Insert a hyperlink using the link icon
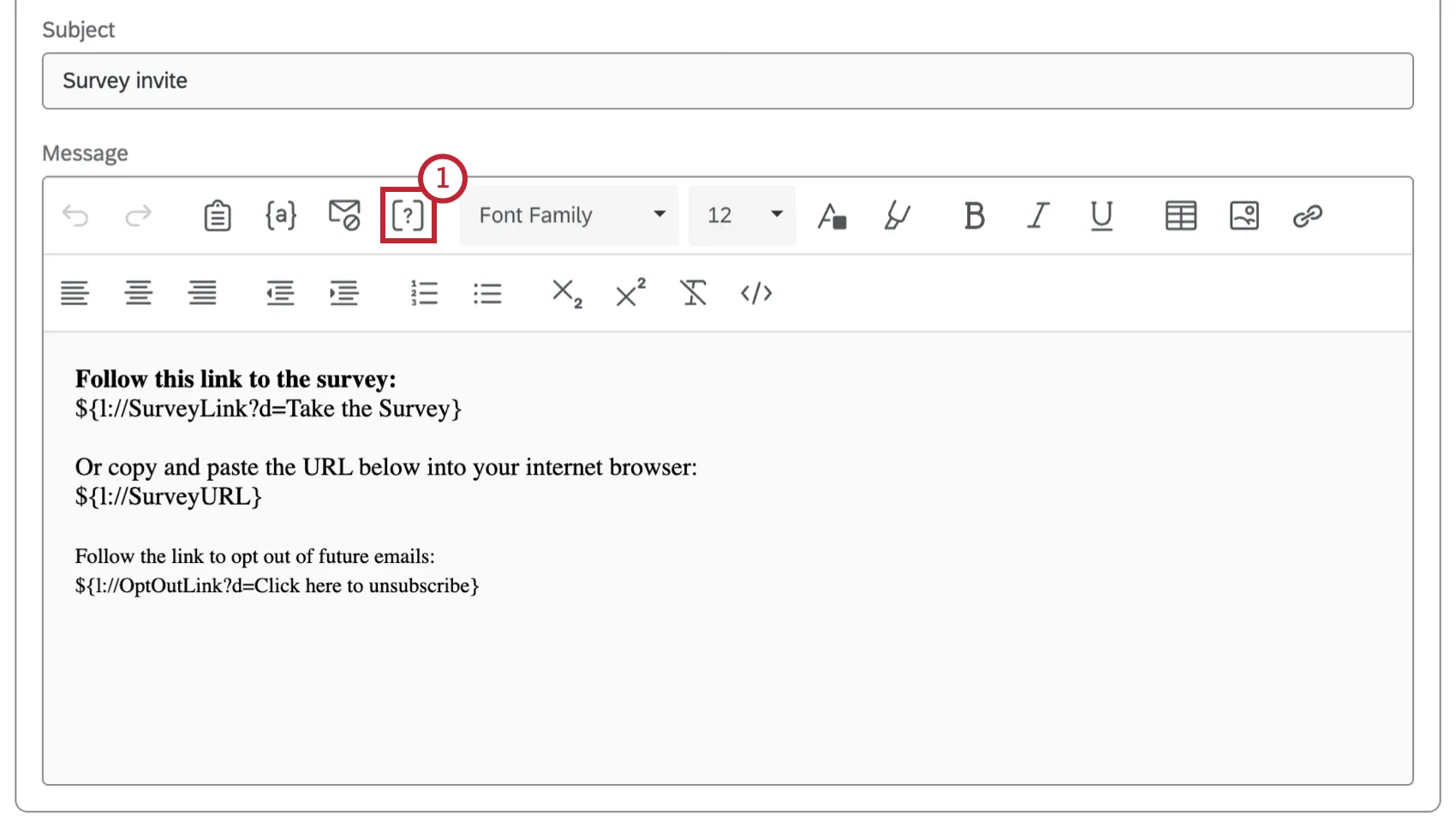Viewport: 1456px width, 838px height. [x=1308, y=216]
